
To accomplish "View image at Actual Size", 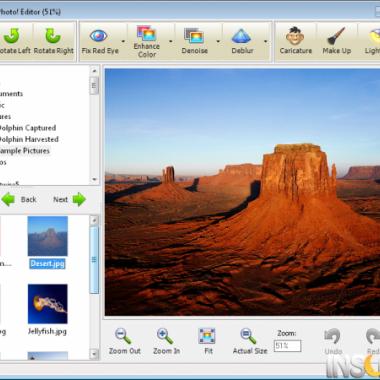I will (x=250, y=341).
